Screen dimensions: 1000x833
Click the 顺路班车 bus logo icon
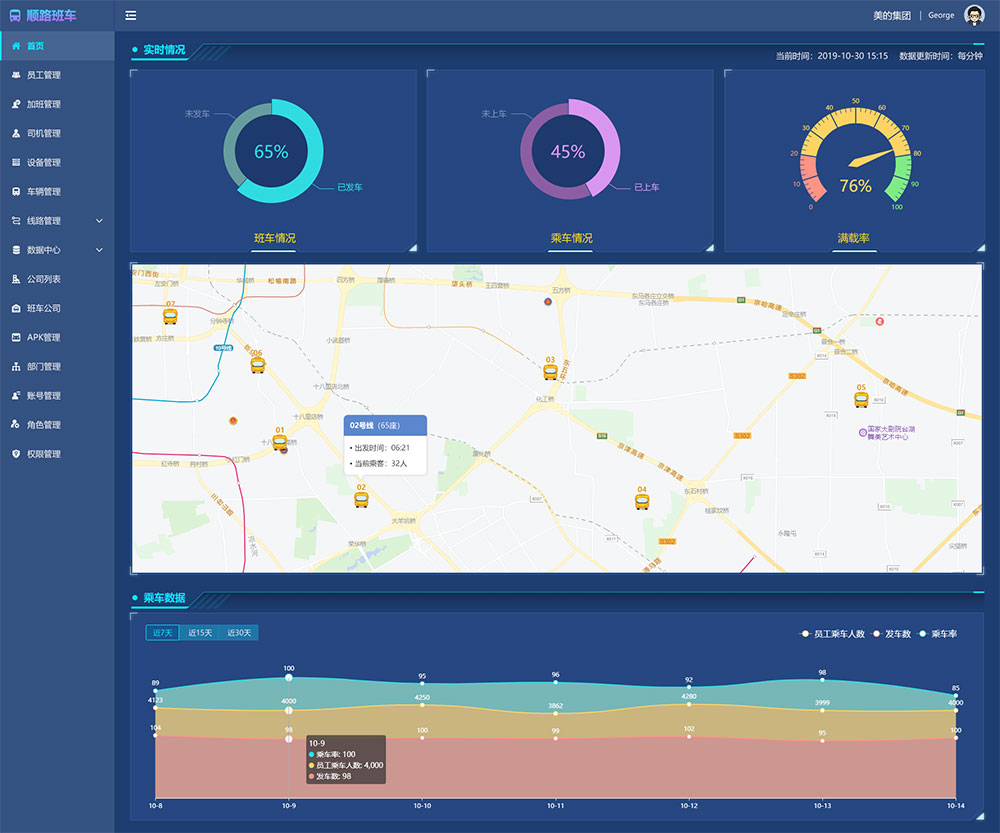coord(15,16)
